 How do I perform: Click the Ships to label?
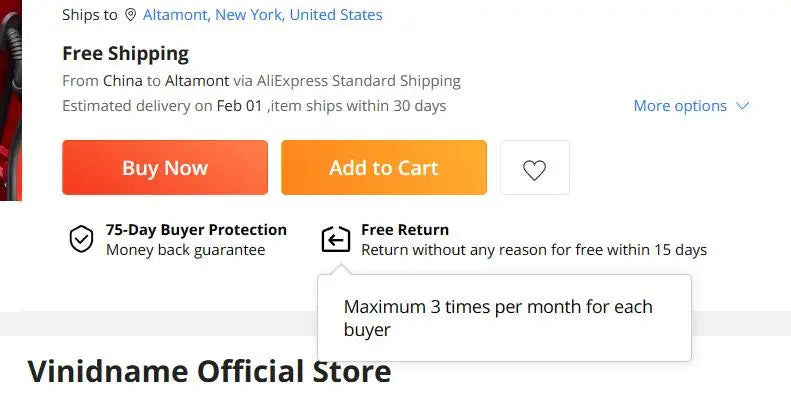coord(88,15)
